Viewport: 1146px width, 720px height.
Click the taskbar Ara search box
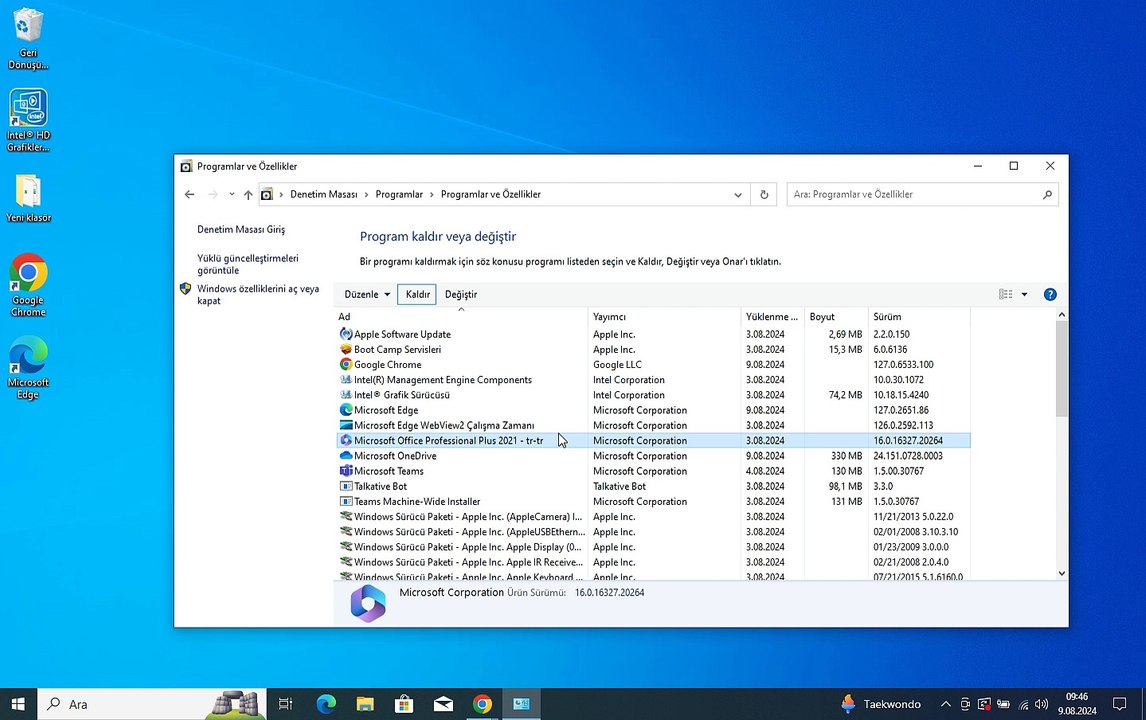[x=152, y=704]
